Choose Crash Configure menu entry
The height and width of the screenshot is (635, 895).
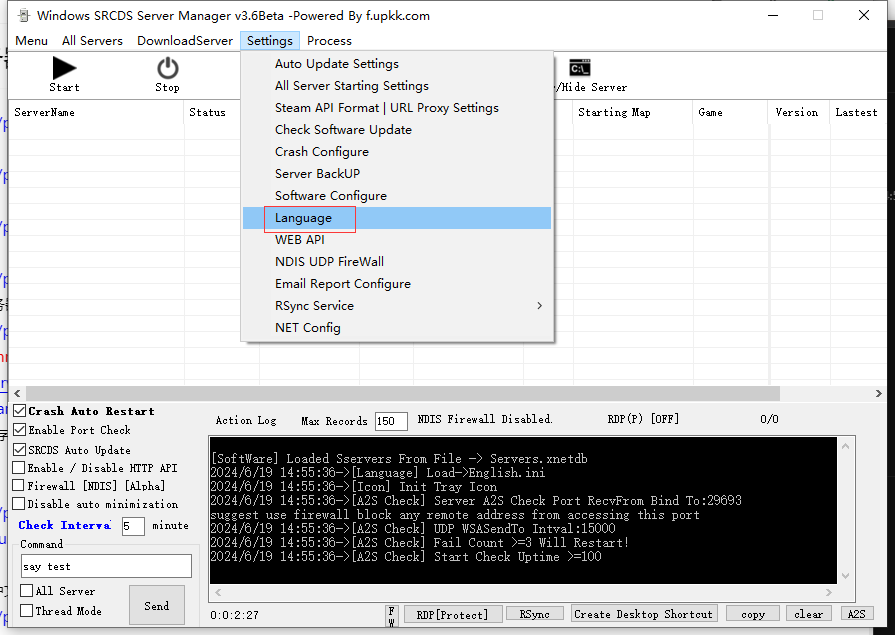point(321,152)
